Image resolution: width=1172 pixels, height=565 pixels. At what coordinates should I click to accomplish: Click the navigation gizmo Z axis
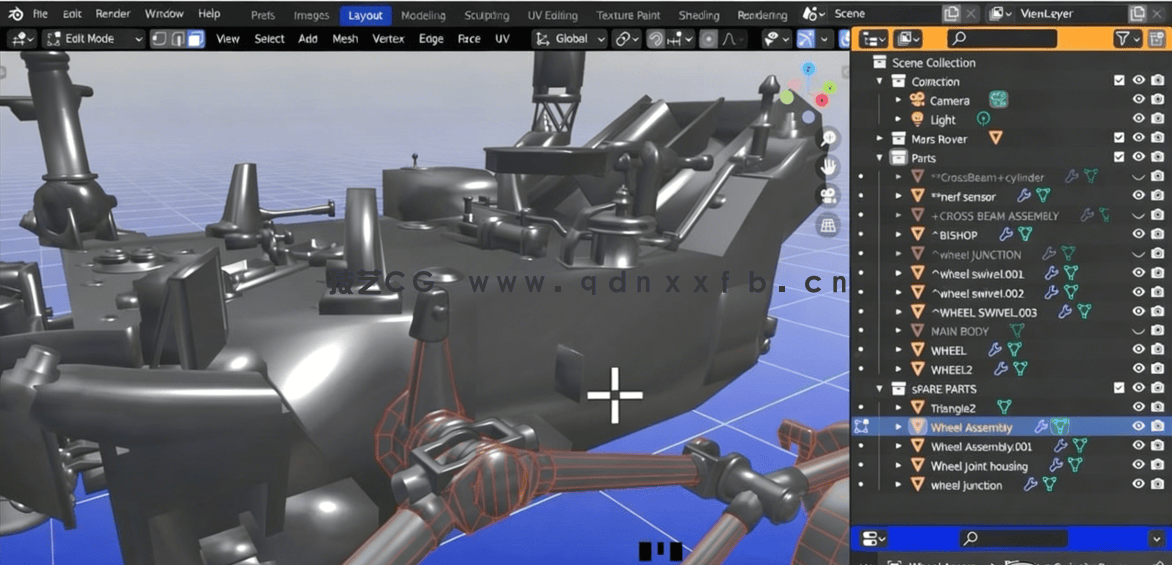click(x=808, y=70)
